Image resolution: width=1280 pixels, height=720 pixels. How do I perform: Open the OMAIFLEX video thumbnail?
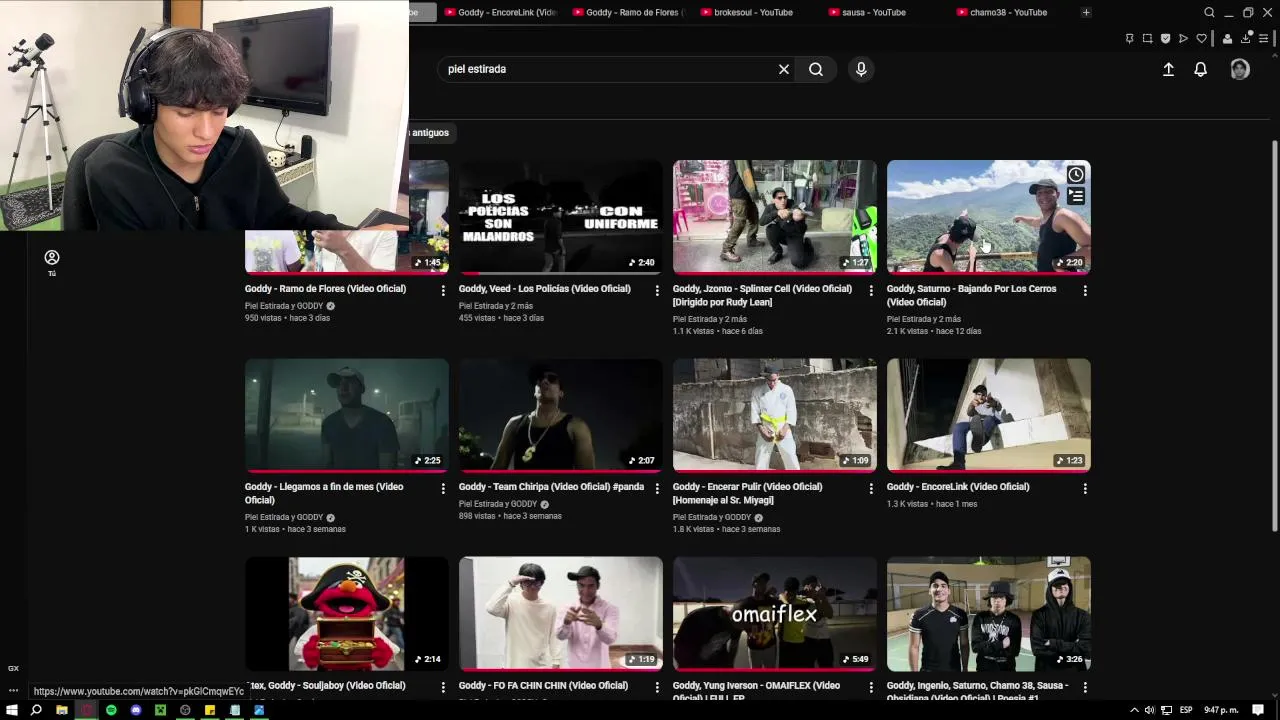click(774, 613)
